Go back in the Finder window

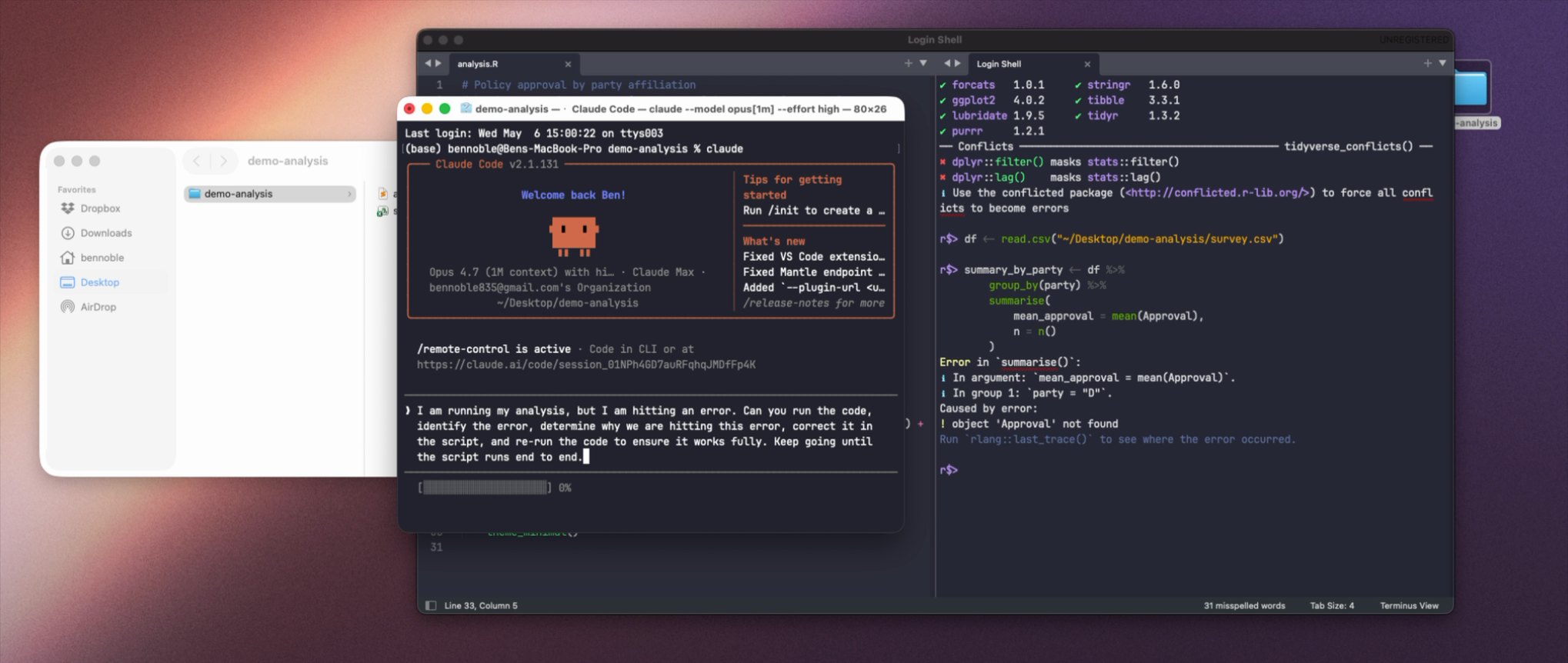click(197, 161)
